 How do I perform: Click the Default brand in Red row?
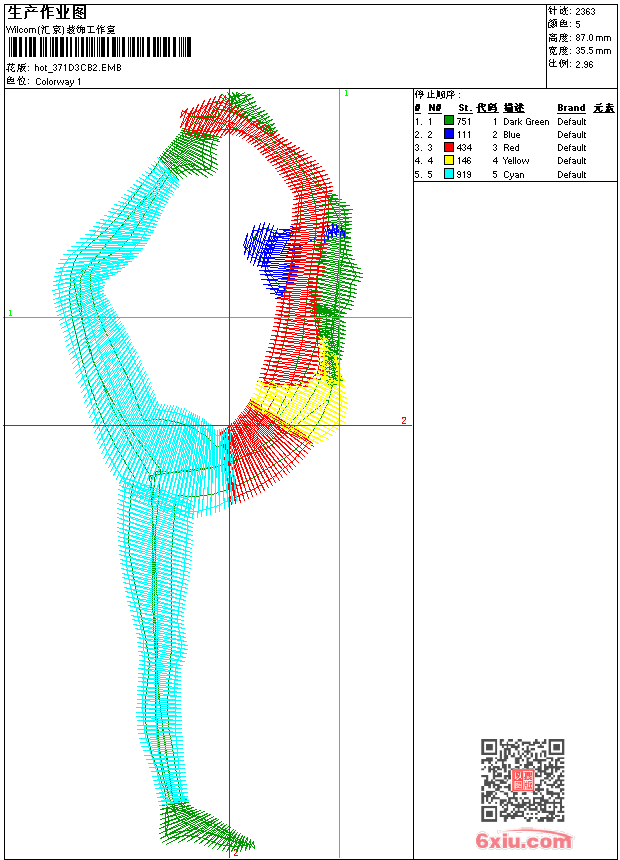pyautogui.click(x=572, y=148)
